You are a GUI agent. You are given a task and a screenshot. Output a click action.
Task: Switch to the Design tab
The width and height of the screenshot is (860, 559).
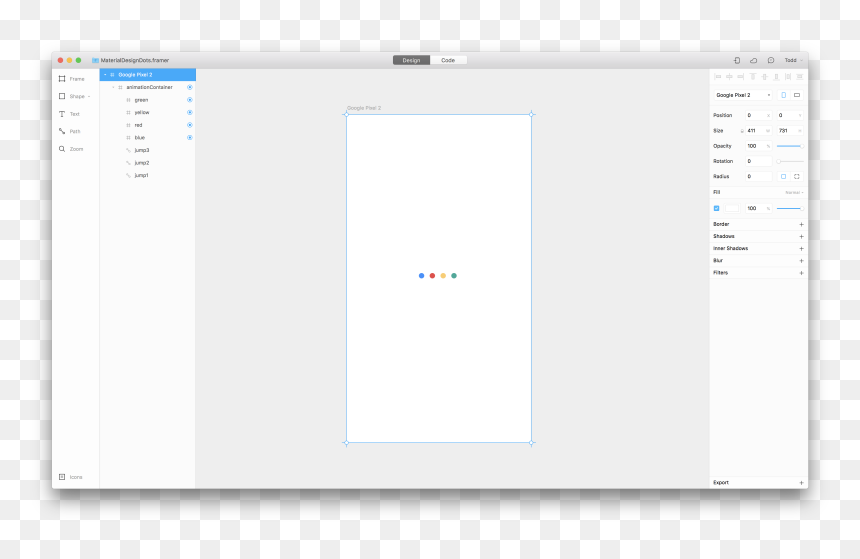click(411, 60)
